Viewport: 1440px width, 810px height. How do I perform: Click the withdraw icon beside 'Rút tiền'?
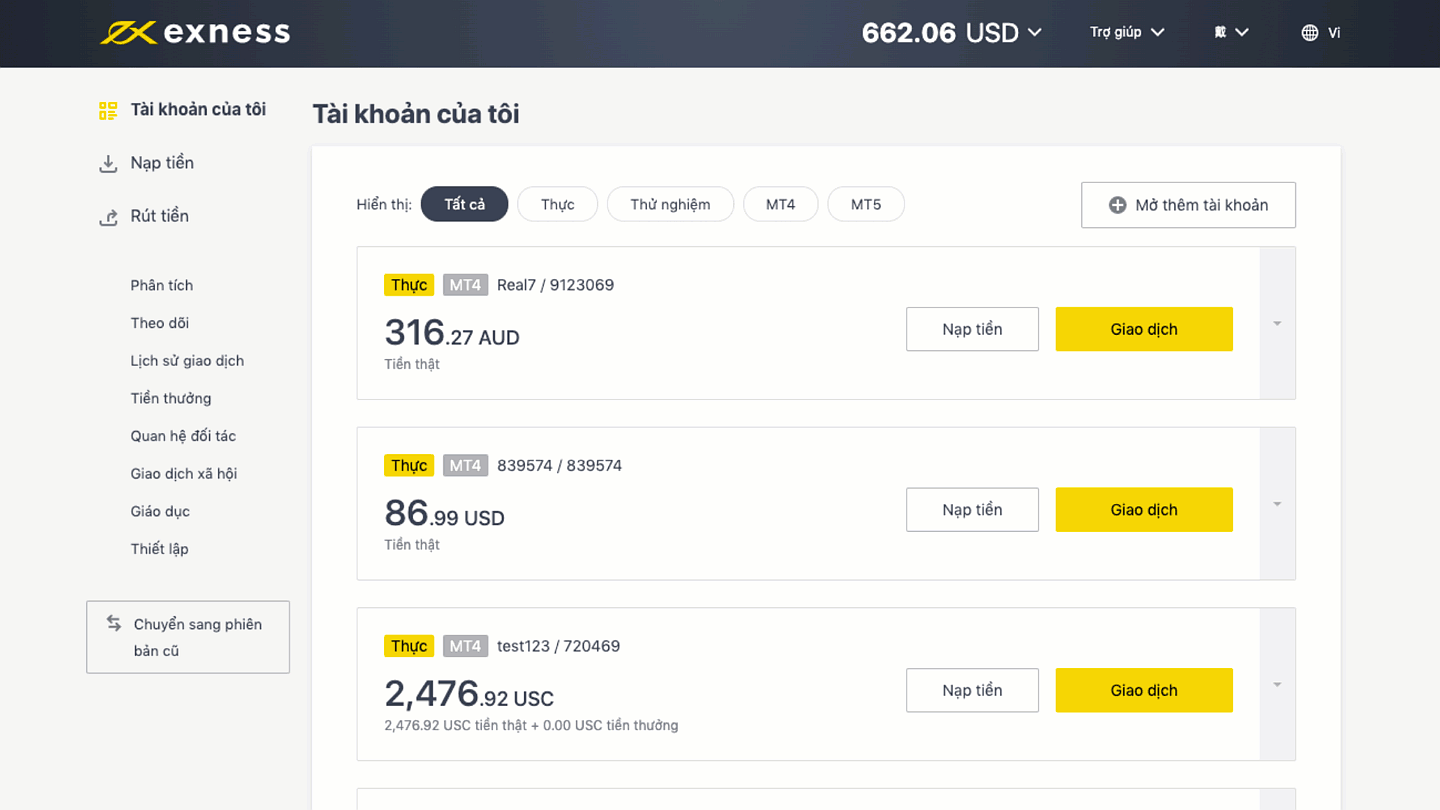(108, 217)
